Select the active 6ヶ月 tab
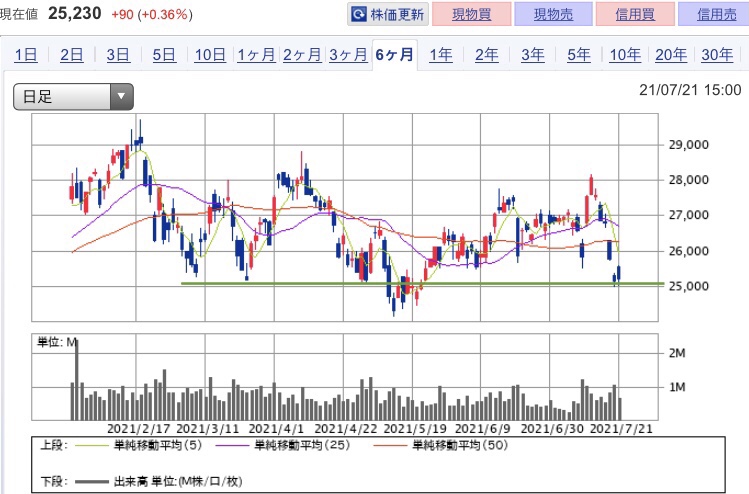 click(395, 55)
